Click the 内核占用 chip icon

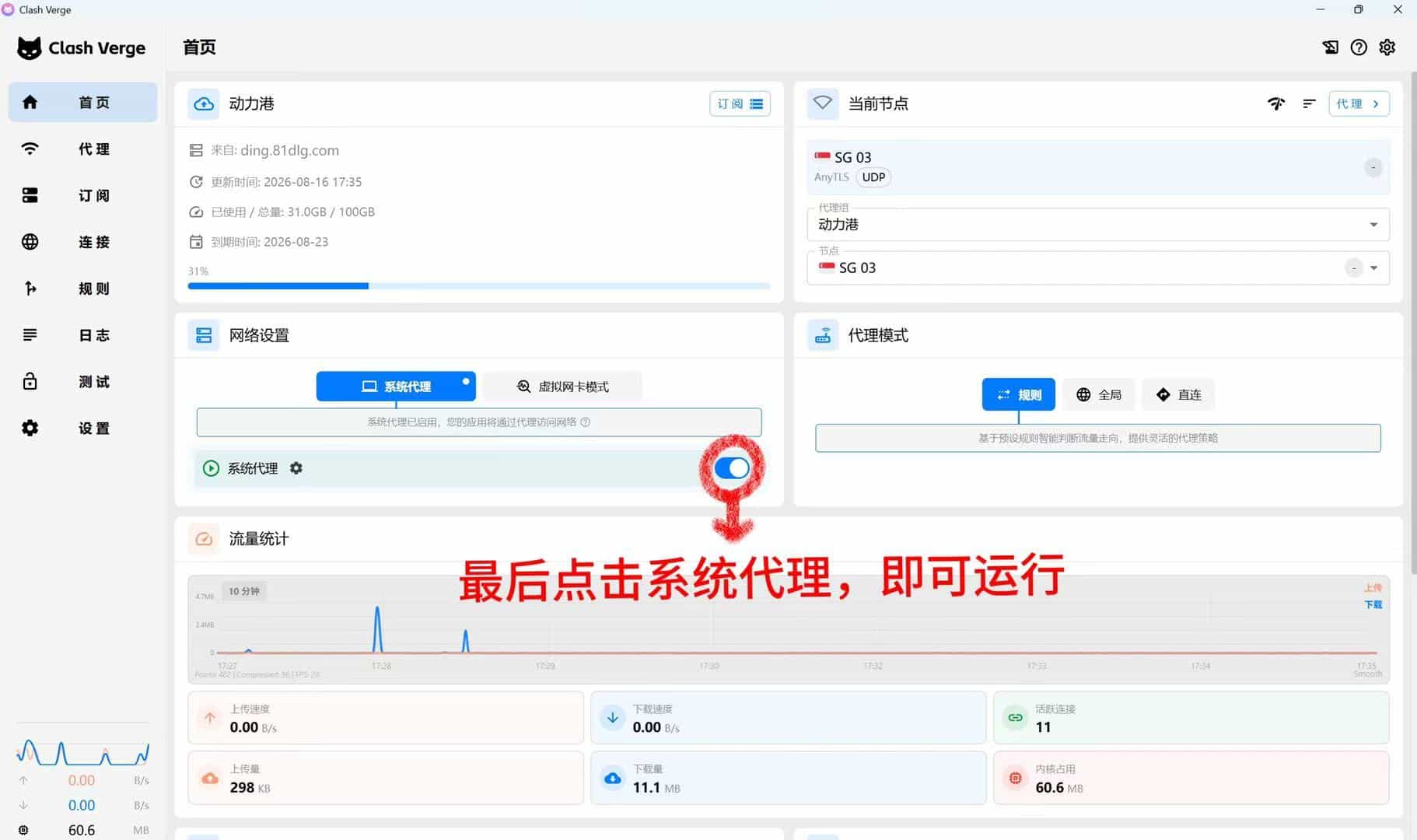(x=1016, y=778)
